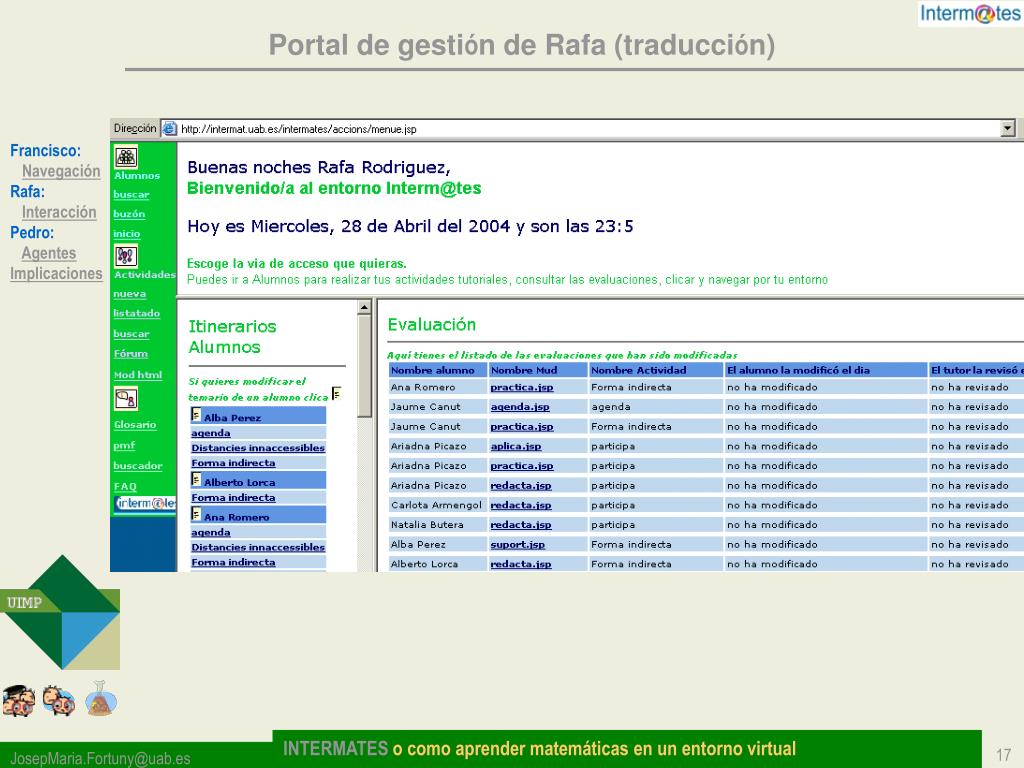Click the Glosario icon above the Glosario link

click(126, 398)
